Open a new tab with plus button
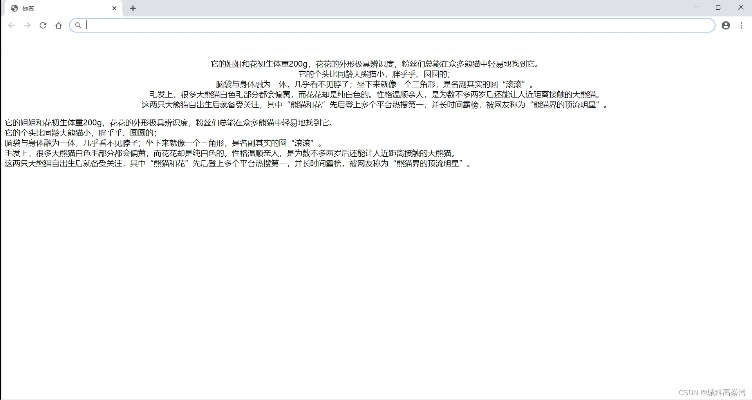 coord(133,8)
